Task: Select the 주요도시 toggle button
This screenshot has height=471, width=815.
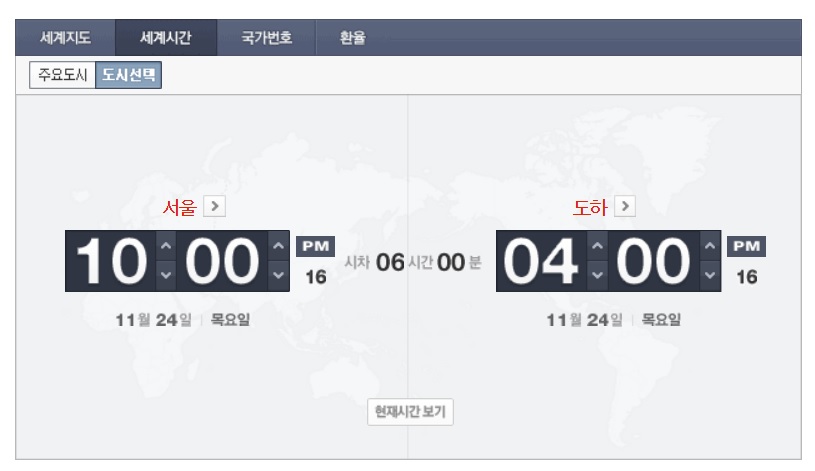Action: point(62,75)
